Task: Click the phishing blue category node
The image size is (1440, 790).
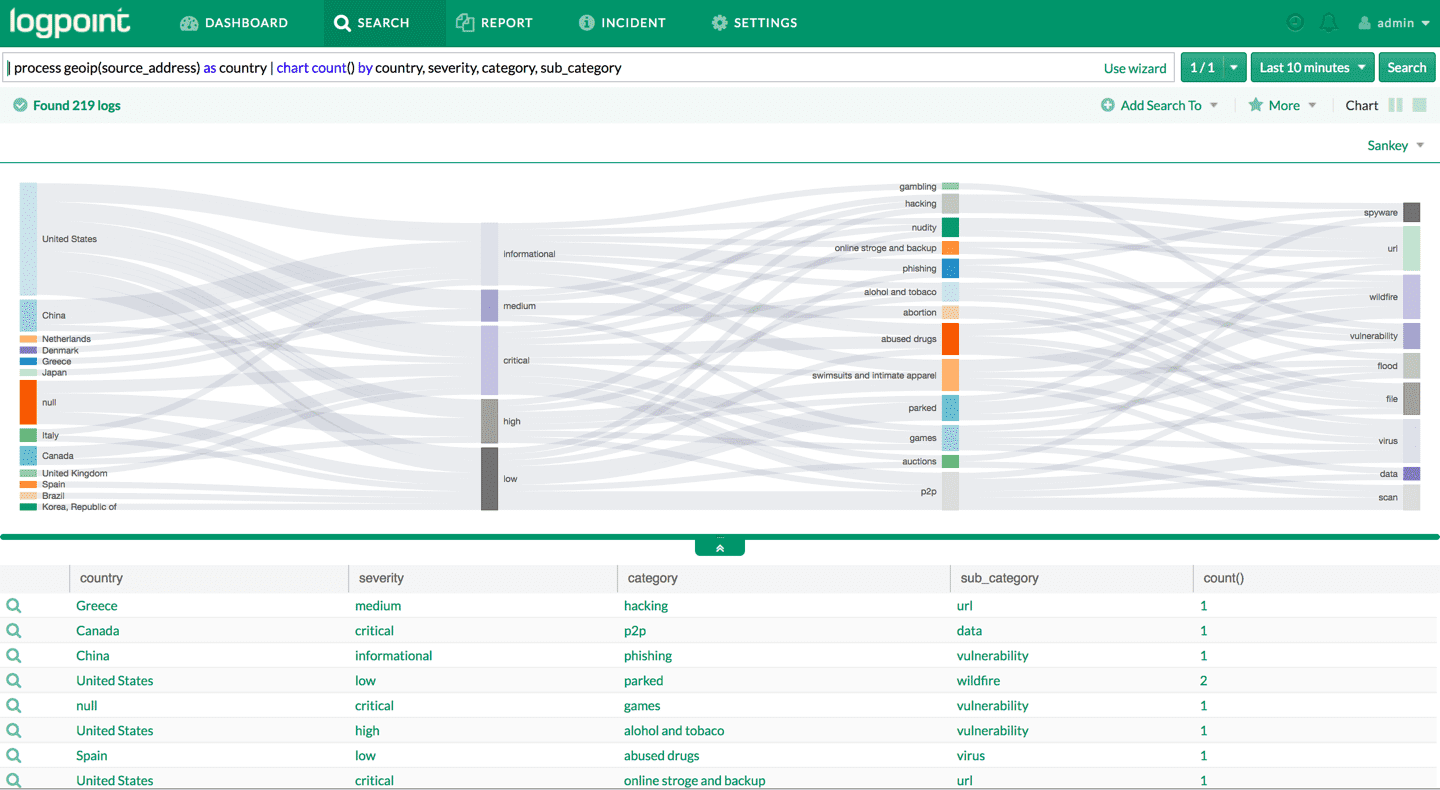Action: [950, 268]
